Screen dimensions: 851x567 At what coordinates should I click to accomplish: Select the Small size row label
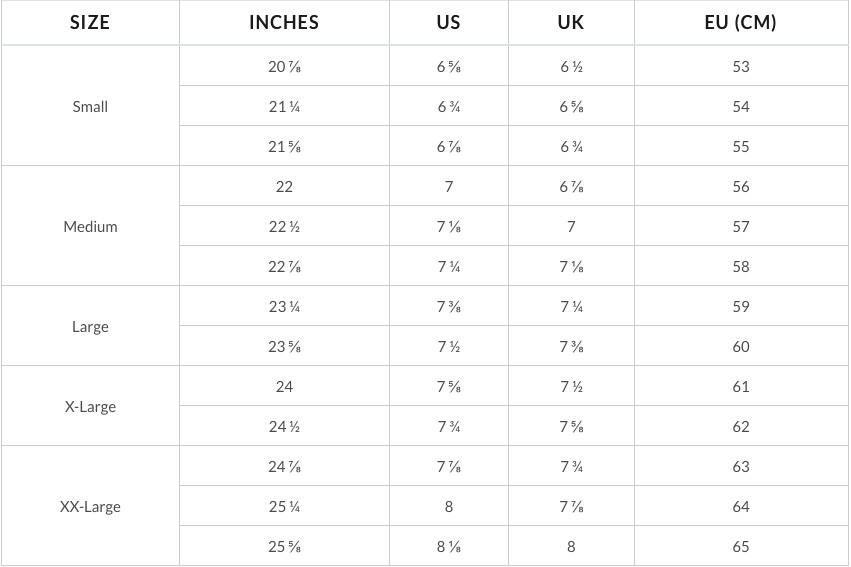pos(90,106)
